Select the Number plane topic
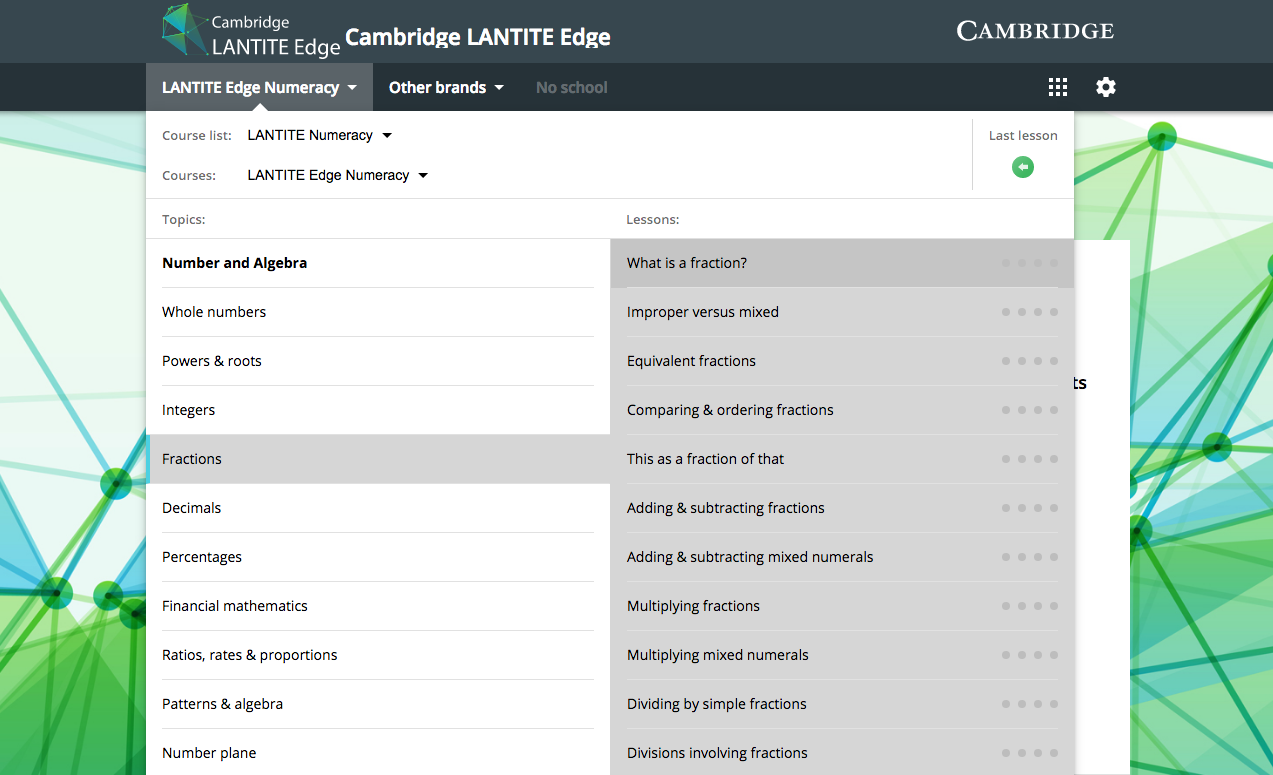The image size is (1273, 775). [378, 753]
